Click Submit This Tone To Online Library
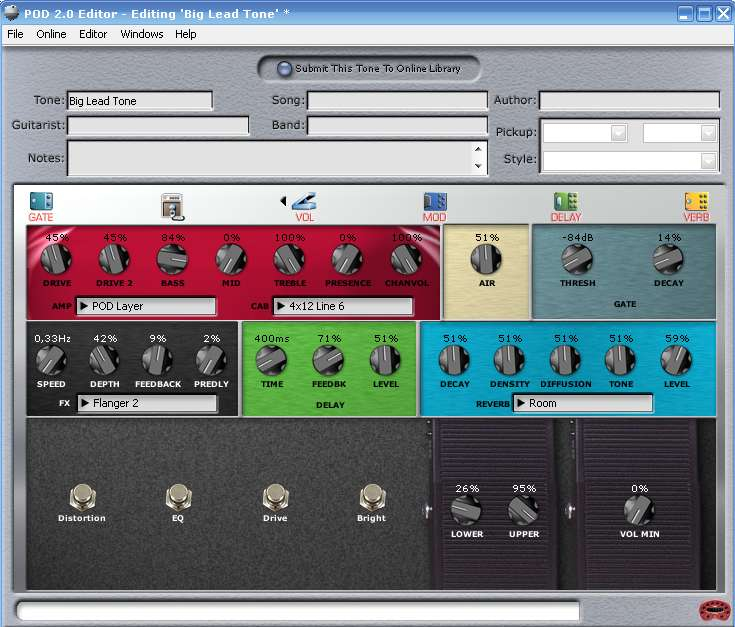 (369, 69)
